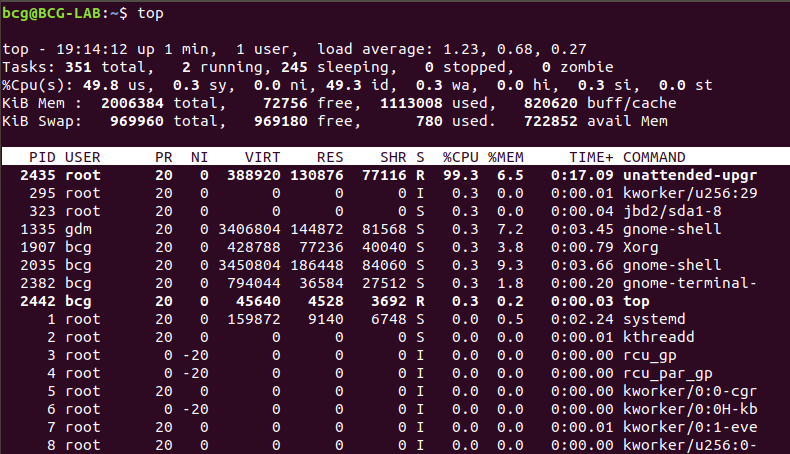Image resolution: width=790 pixels, height=454 pixels.
Task: Select the kworker/u256:29 command
Action: tap(690, 193)
